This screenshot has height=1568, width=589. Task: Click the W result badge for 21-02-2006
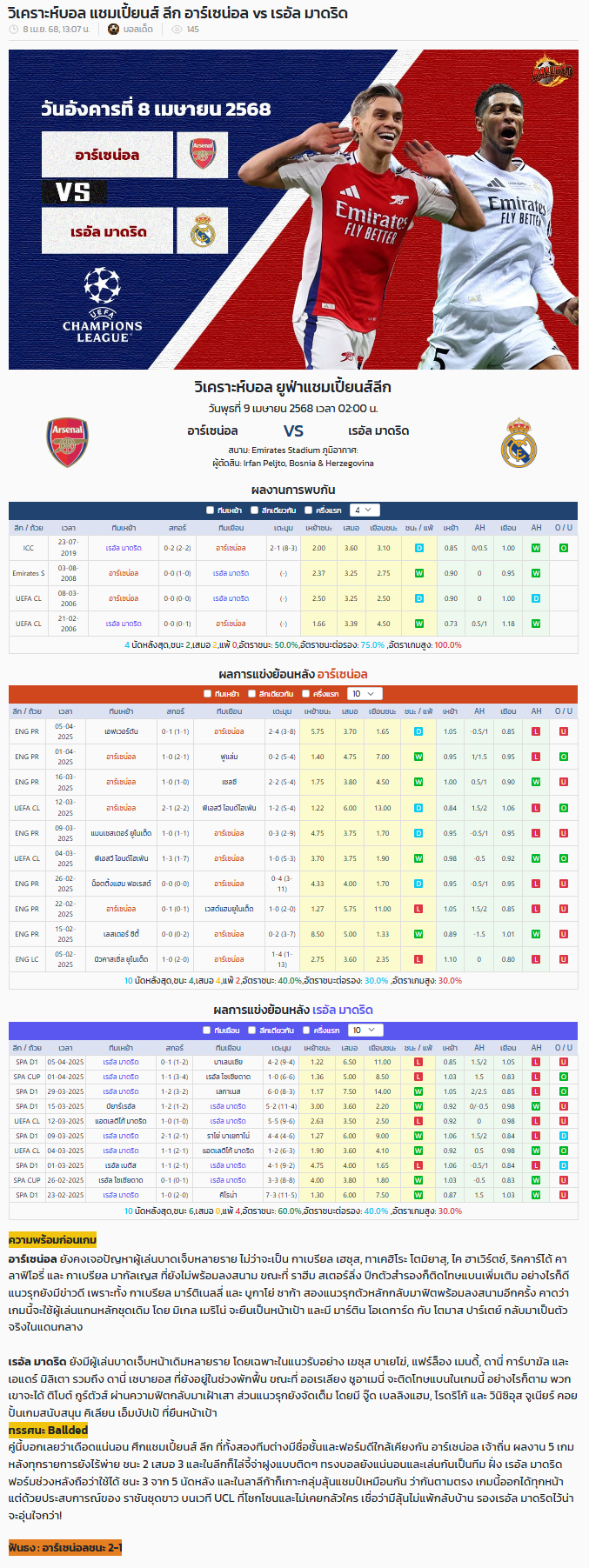coord(418,624)
